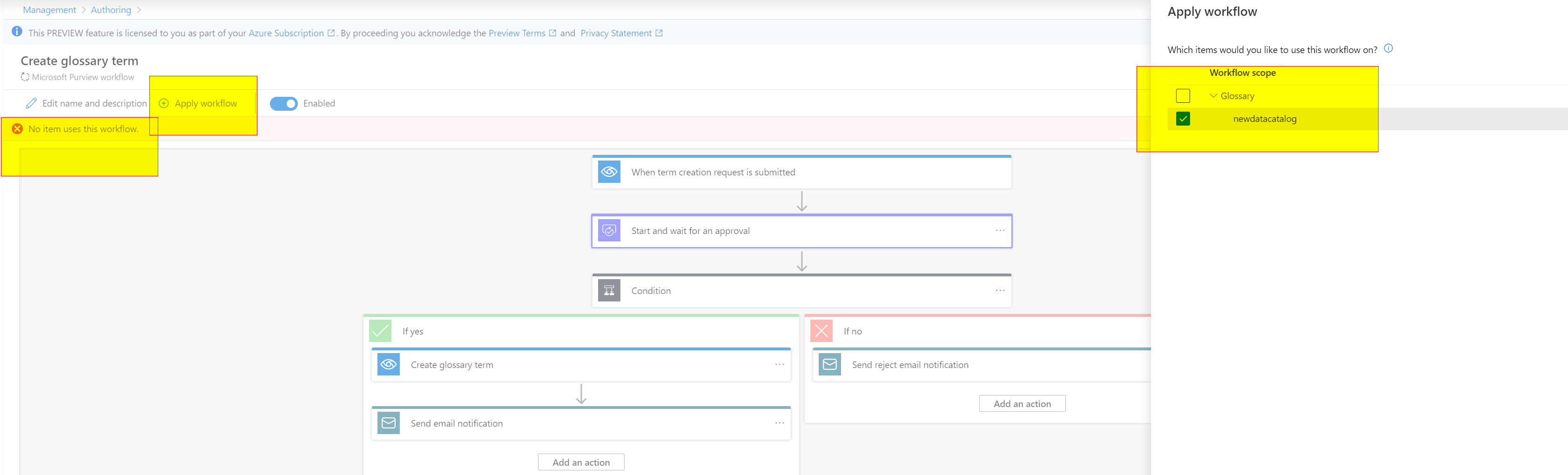Click the plus-circle icon beside Apply workflow

point(164,103)
